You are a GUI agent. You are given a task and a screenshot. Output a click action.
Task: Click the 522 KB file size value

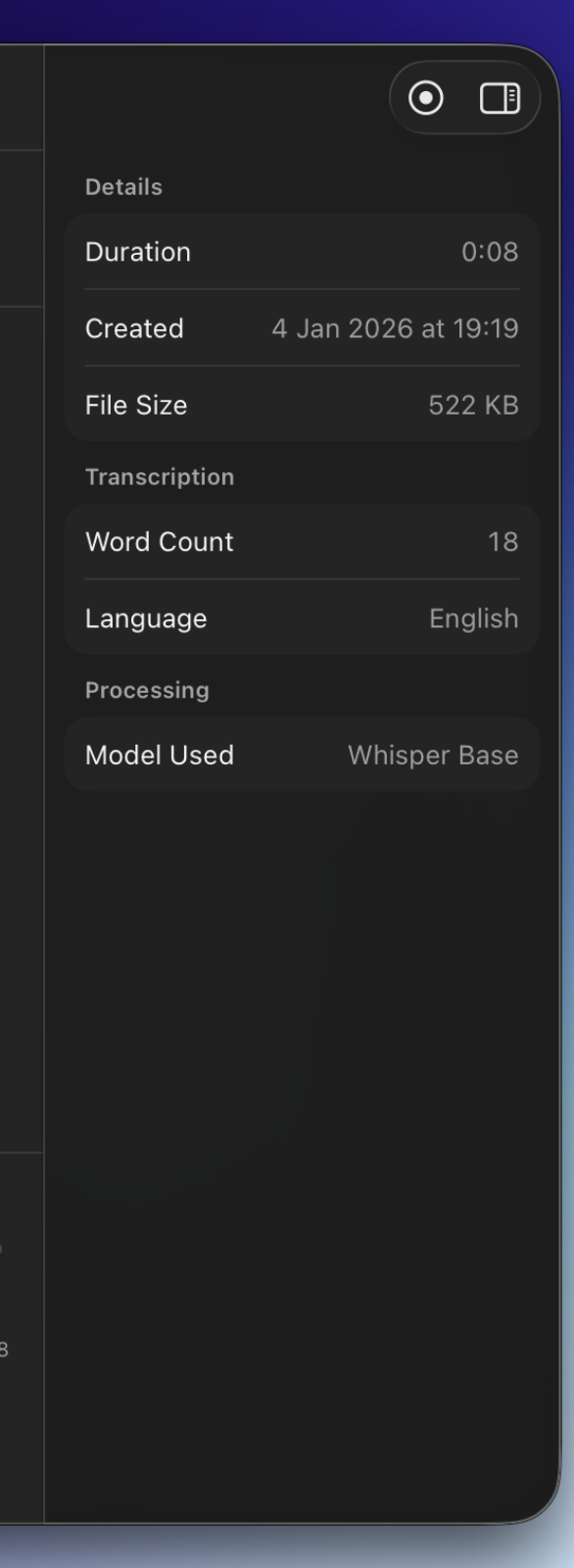[x=473, y=405]
